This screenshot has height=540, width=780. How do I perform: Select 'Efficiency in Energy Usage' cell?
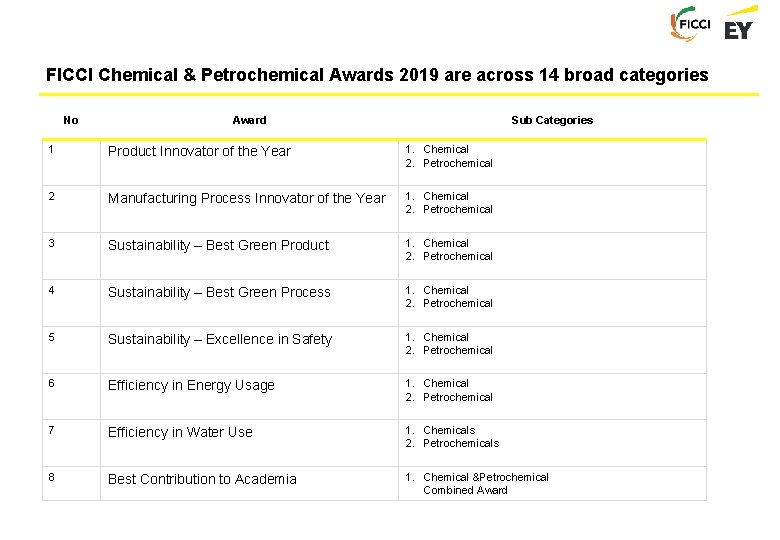pyautogui.click(x=249, y=396)
